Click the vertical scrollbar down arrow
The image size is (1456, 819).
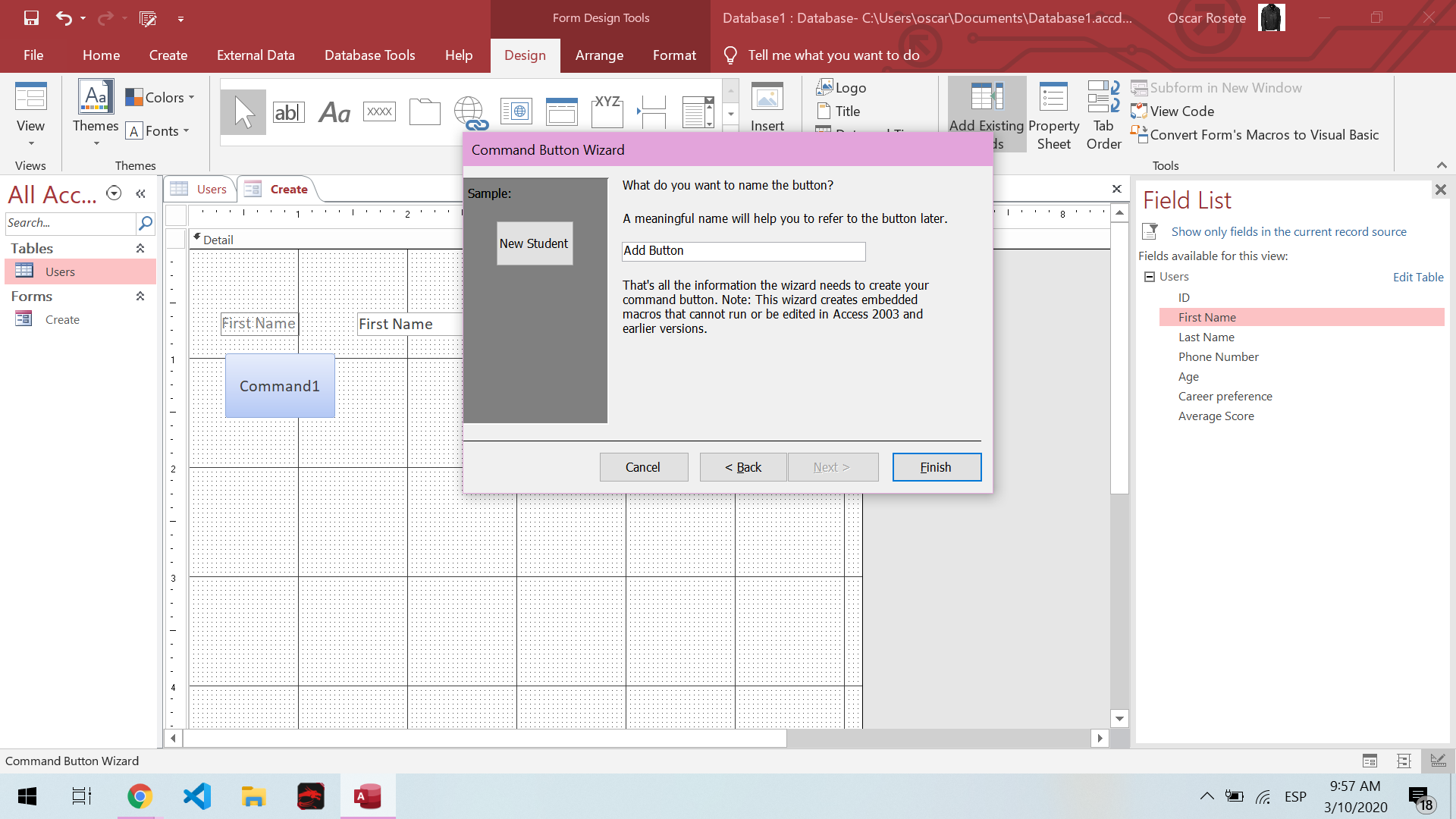tap(1119, 718)
